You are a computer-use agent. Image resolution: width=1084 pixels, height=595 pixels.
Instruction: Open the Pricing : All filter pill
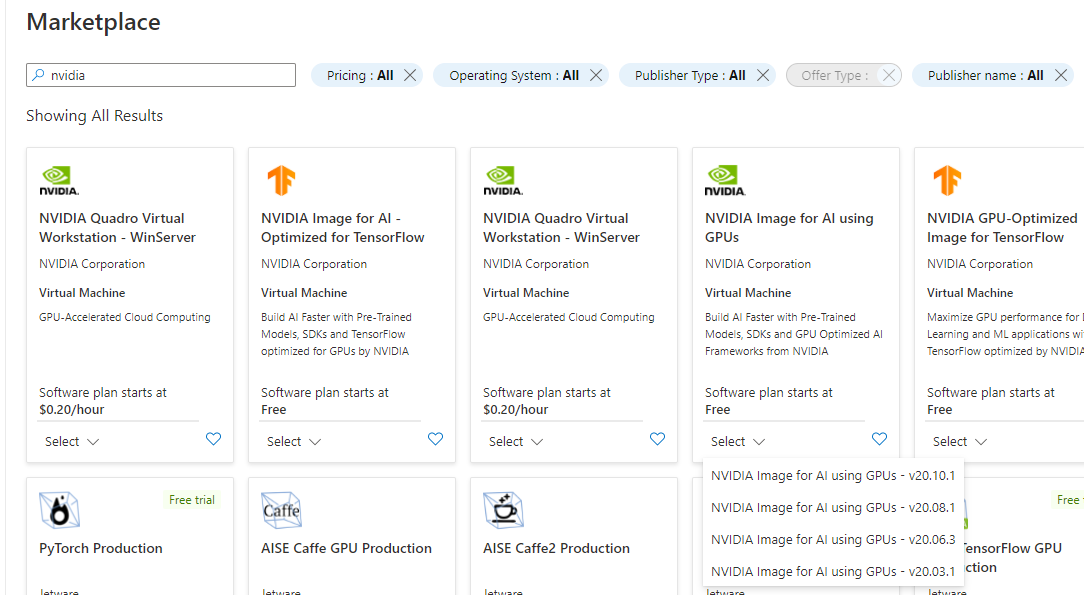pos(360,75)
